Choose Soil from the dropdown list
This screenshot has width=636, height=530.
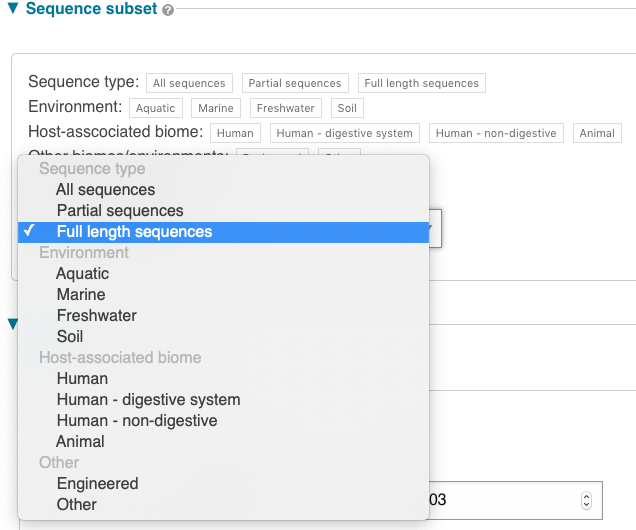223,337
